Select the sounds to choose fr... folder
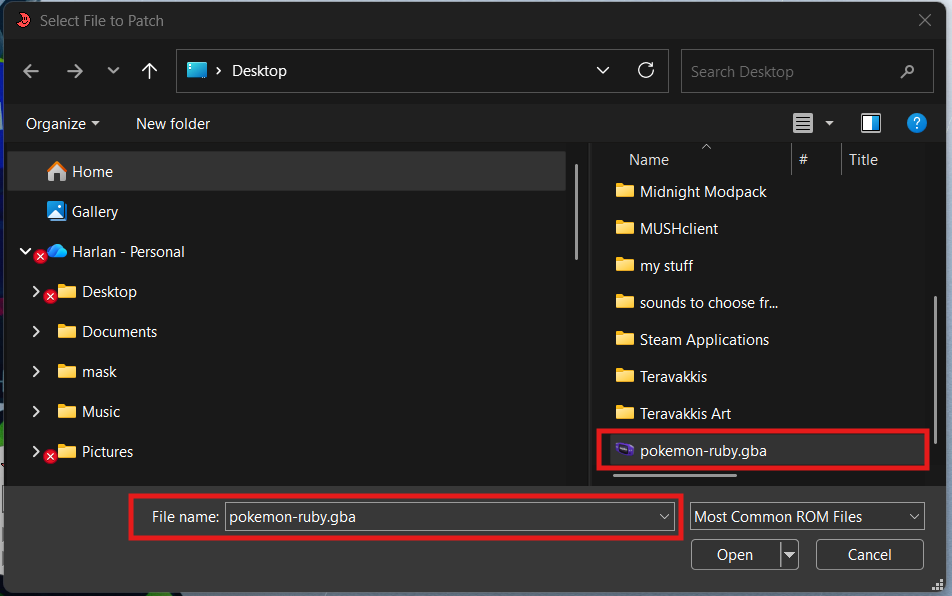The width and height of the screenshot is (952, 596). pyautogui.click(x=709, y=303)
